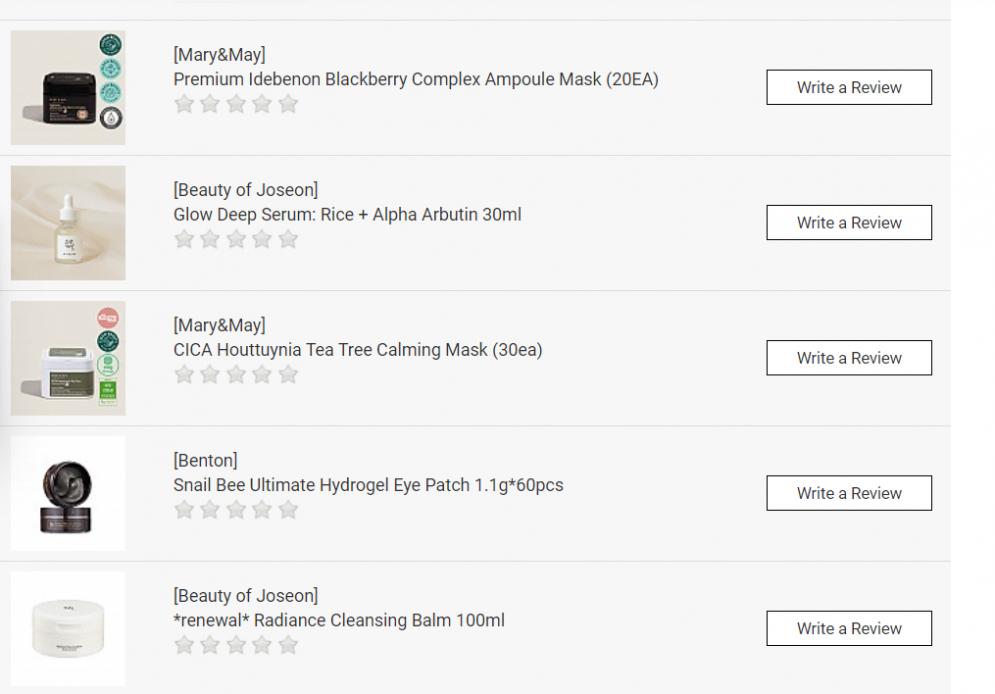Screen dimensions: 995x694
Task: Rate Glow Deep Serum four stars
Action: [262, 239]
